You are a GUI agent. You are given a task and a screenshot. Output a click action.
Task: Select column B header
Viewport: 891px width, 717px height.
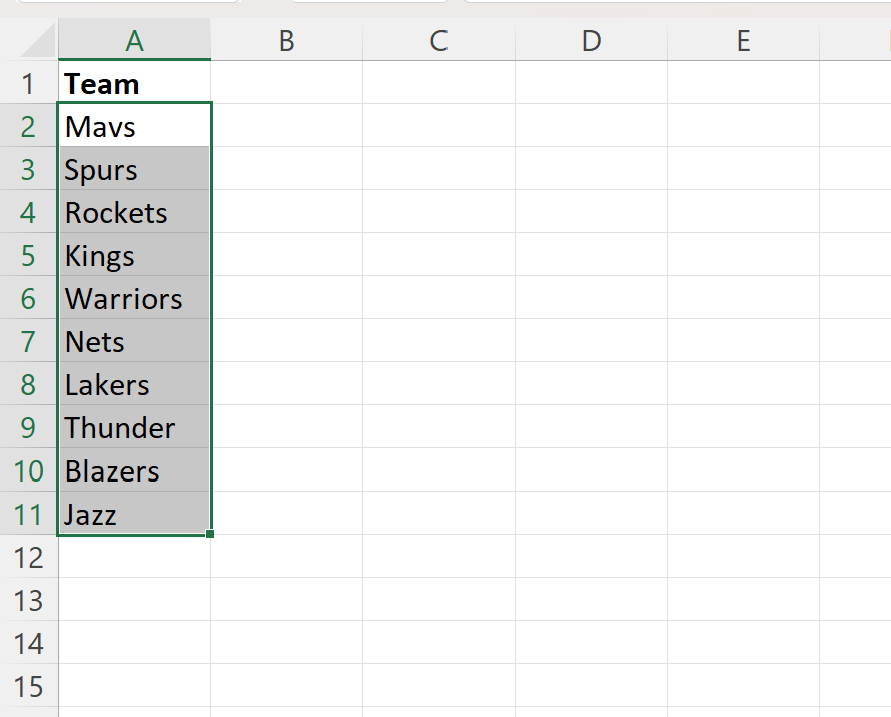click(x=286, y=41)
